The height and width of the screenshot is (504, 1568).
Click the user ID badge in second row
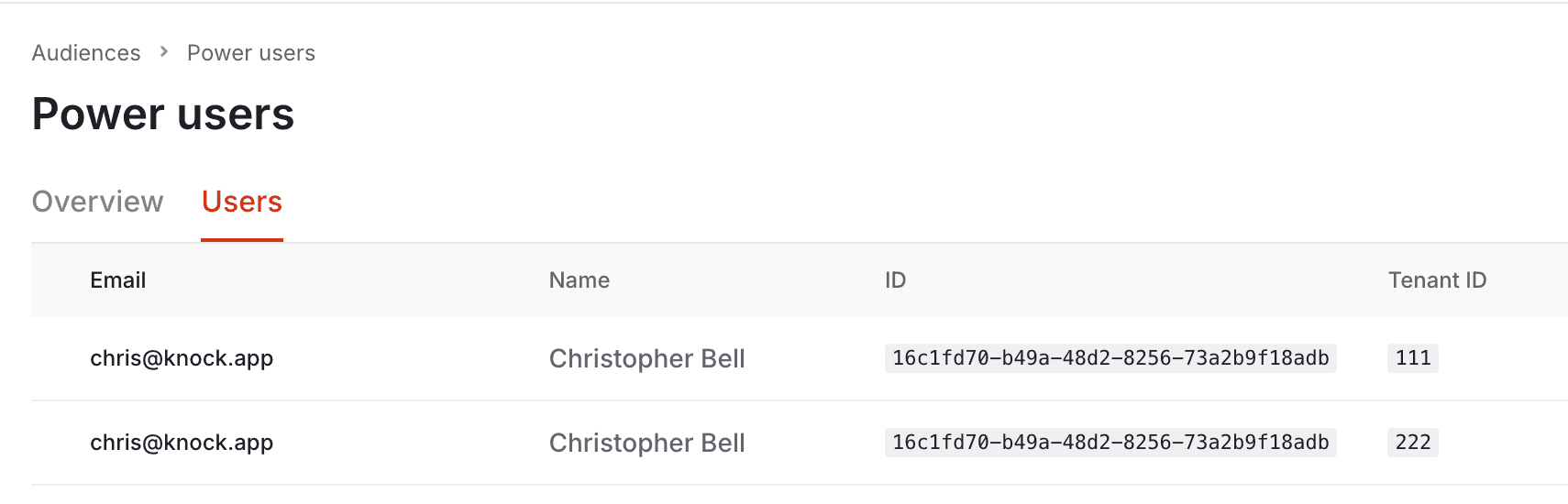pos(1110,443)
